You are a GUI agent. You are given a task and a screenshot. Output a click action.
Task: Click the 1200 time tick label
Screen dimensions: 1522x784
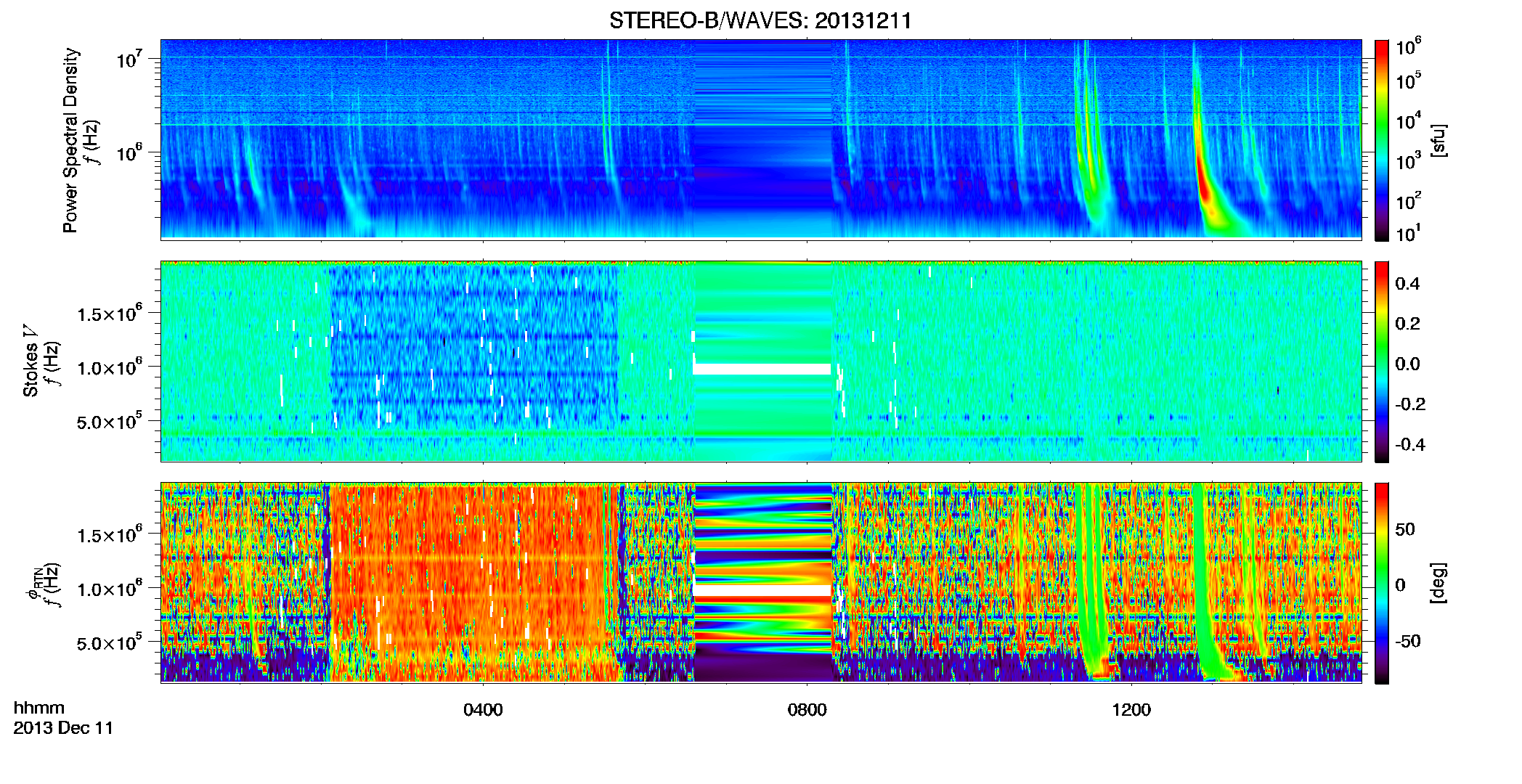pyautogui.click(x=1131, y=710)
